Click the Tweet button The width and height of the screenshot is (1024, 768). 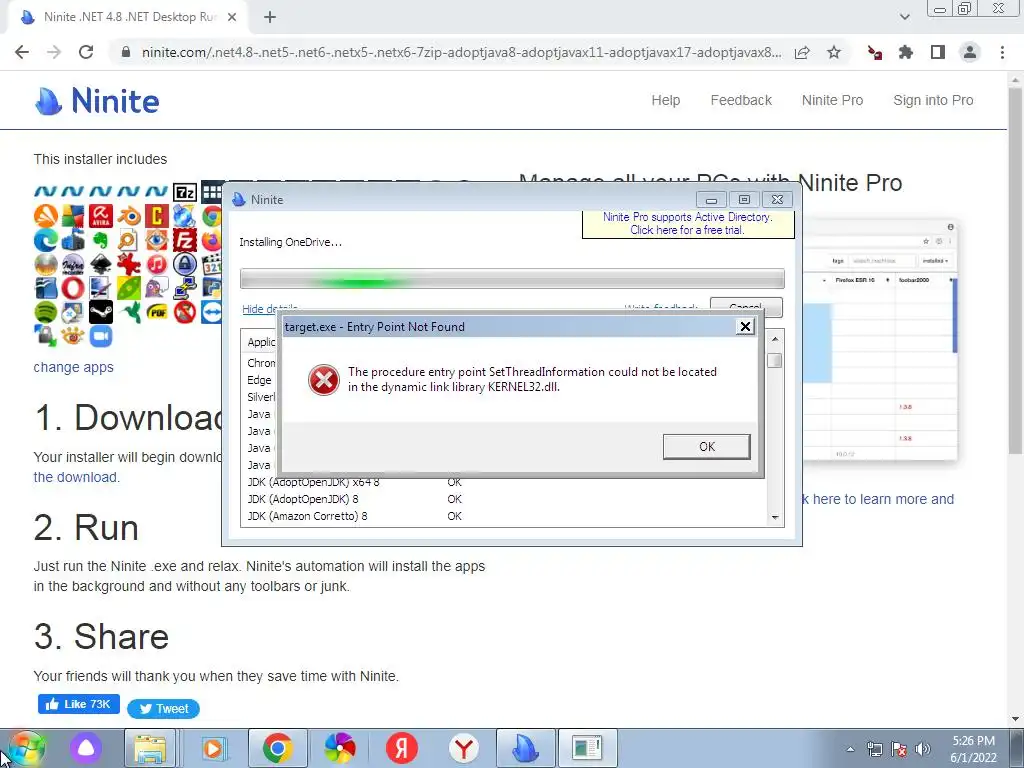point(163,709)
